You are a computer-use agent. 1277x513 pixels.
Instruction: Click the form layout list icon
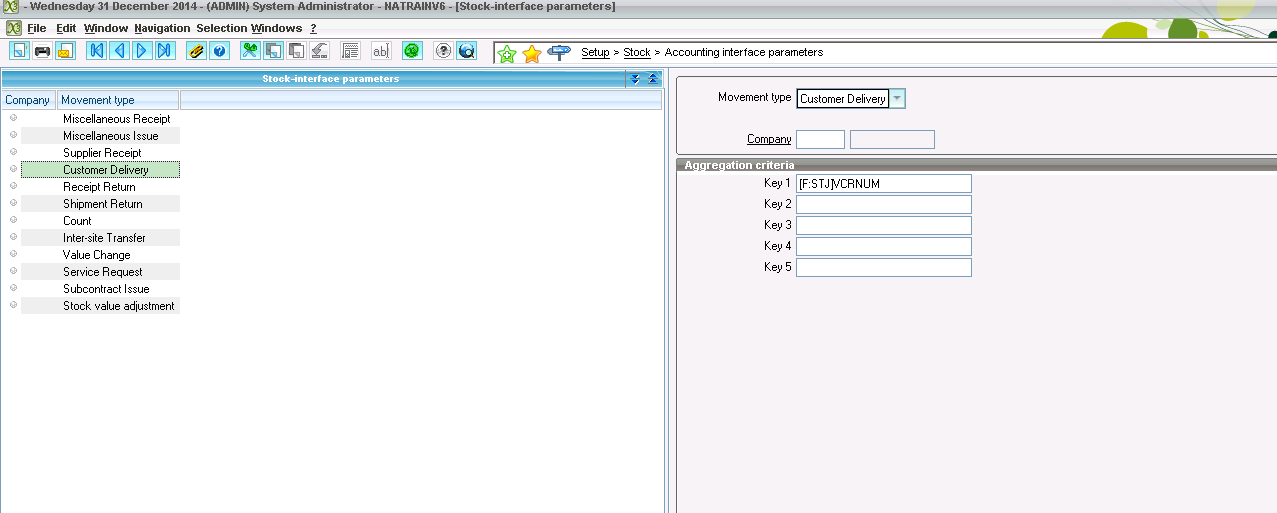350,50
